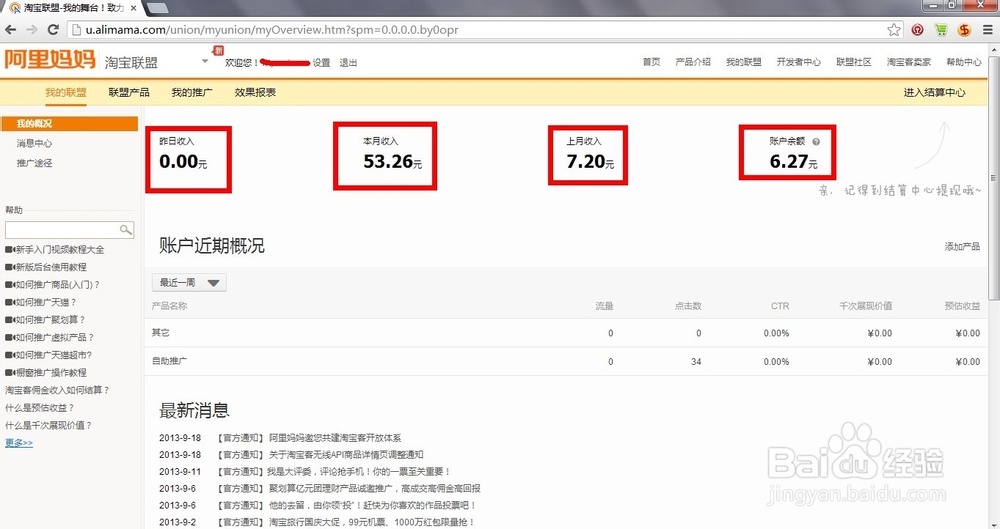
Task: Open the Pinterest extension icon
Action: [917, 29]
